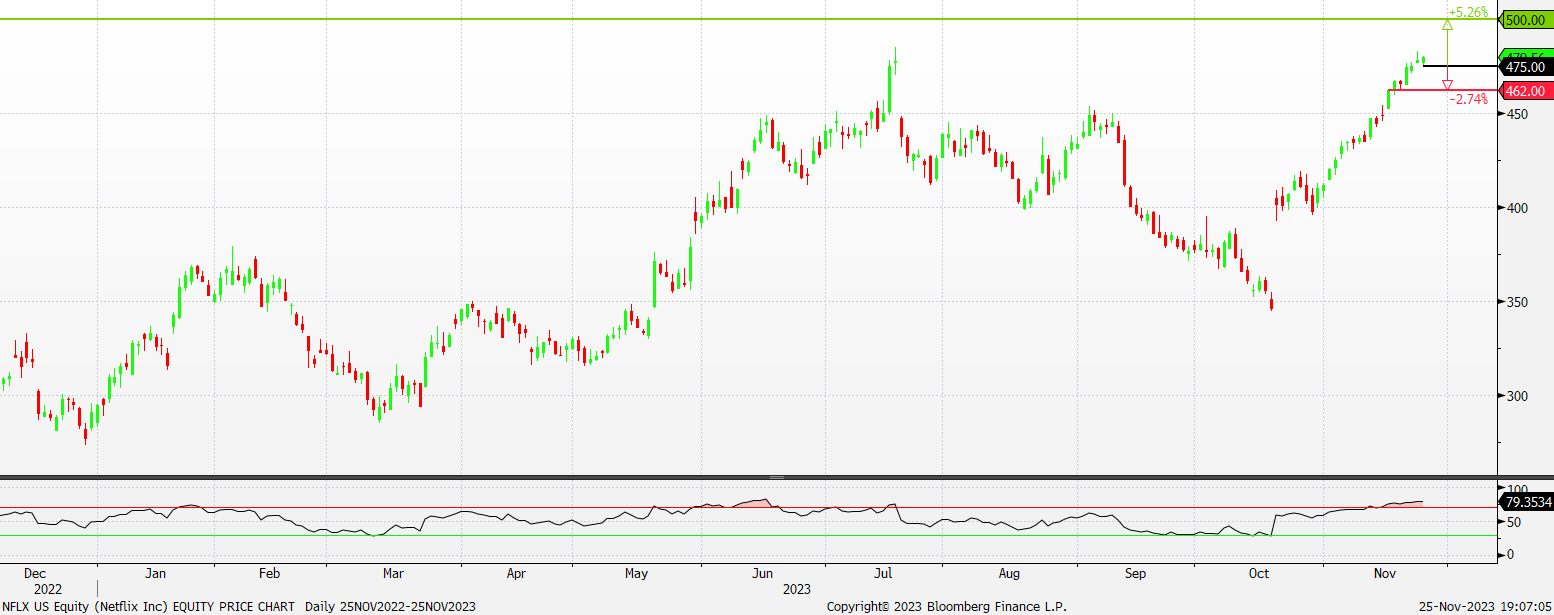This screenshot has height=615, width=1554.
Task: Click the 50 level on RSI axis
Action: [1513, 522]
